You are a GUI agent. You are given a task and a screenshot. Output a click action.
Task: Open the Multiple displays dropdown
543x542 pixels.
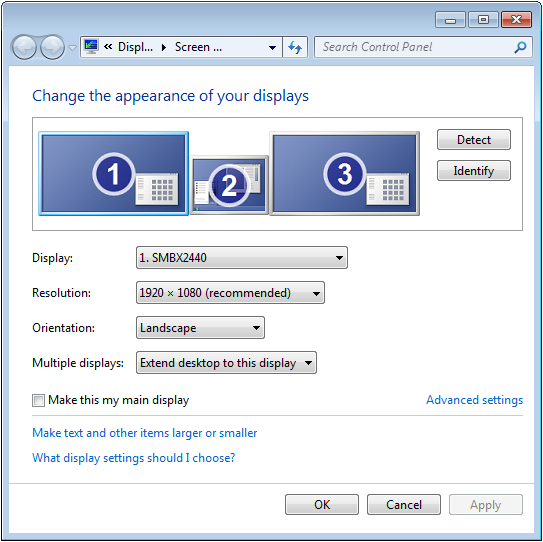226,363
